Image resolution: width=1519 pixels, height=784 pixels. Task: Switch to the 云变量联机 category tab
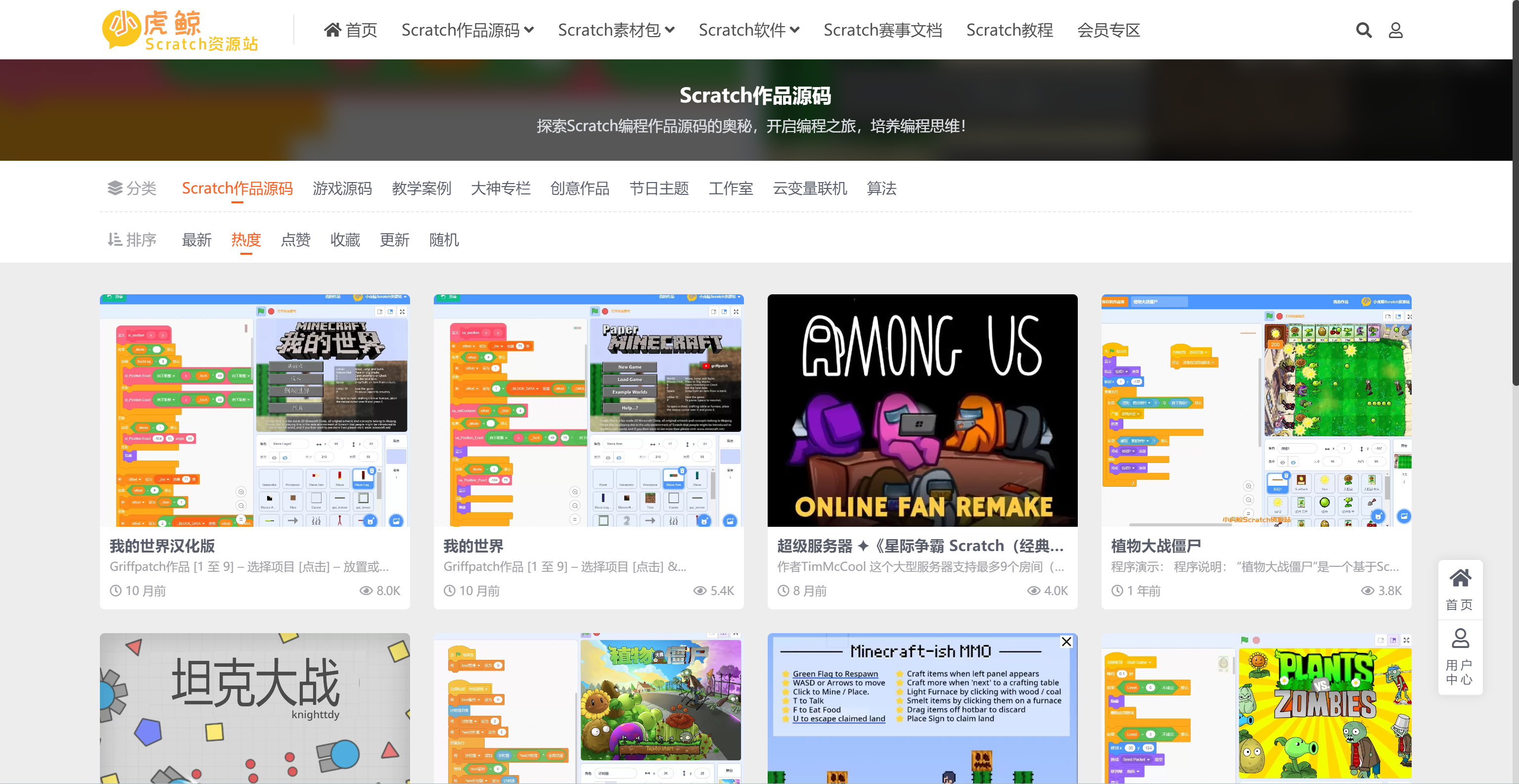(809, 188)
